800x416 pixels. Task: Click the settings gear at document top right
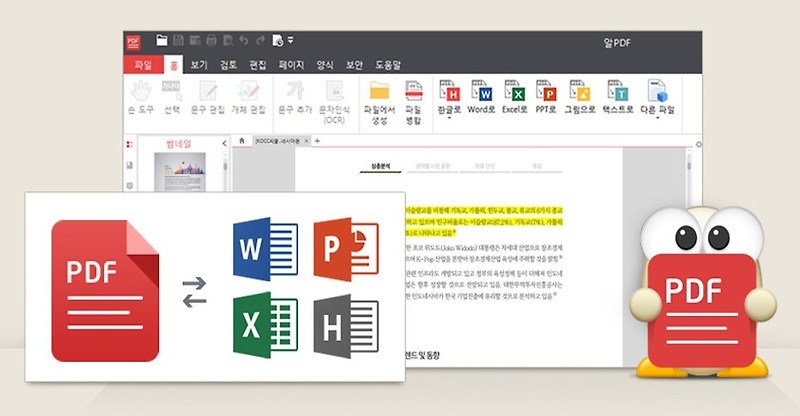(x=698, y=144)
